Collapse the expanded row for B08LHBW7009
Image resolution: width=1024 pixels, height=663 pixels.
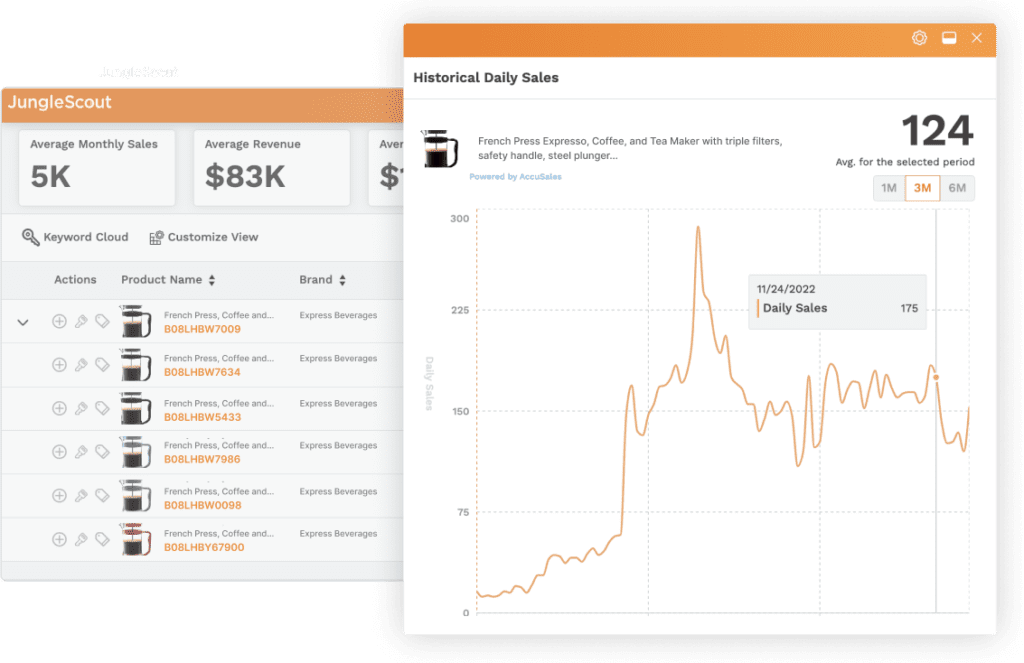click(x=22, y=322)
